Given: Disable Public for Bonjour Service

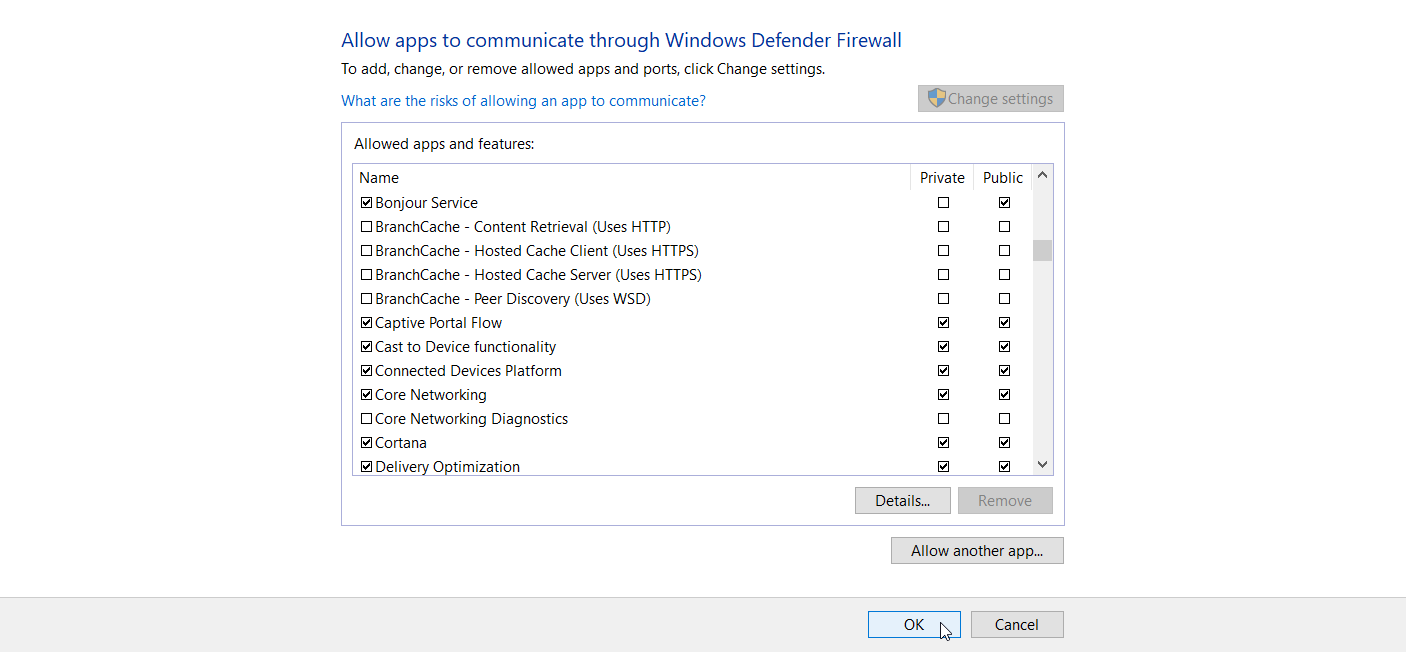Looking at the screenshot, I should pyautogui.click(x=1004, y=203).
